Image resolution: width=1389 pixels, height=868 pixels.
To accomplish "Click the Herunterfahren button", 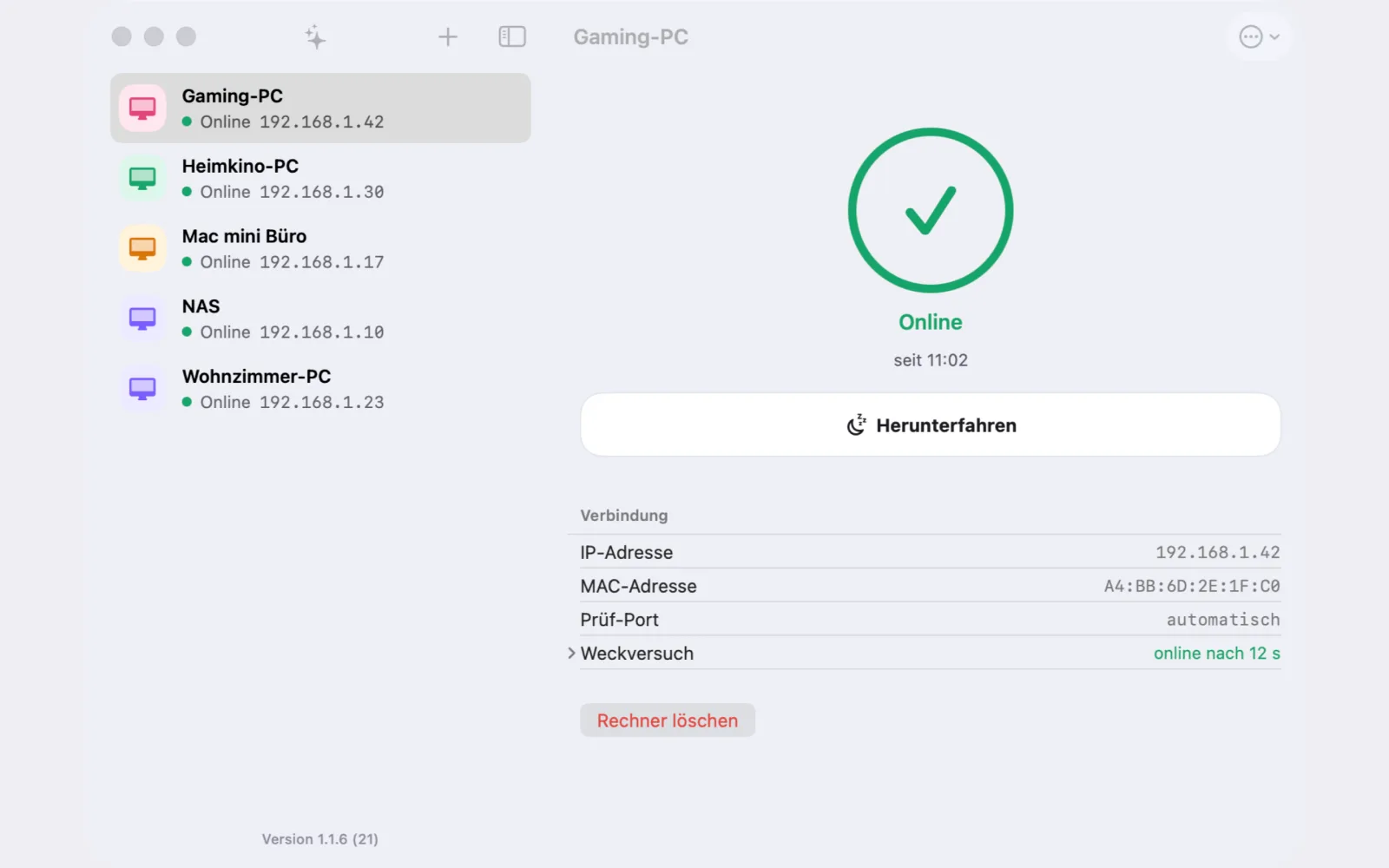I will (x=931, y=424).
